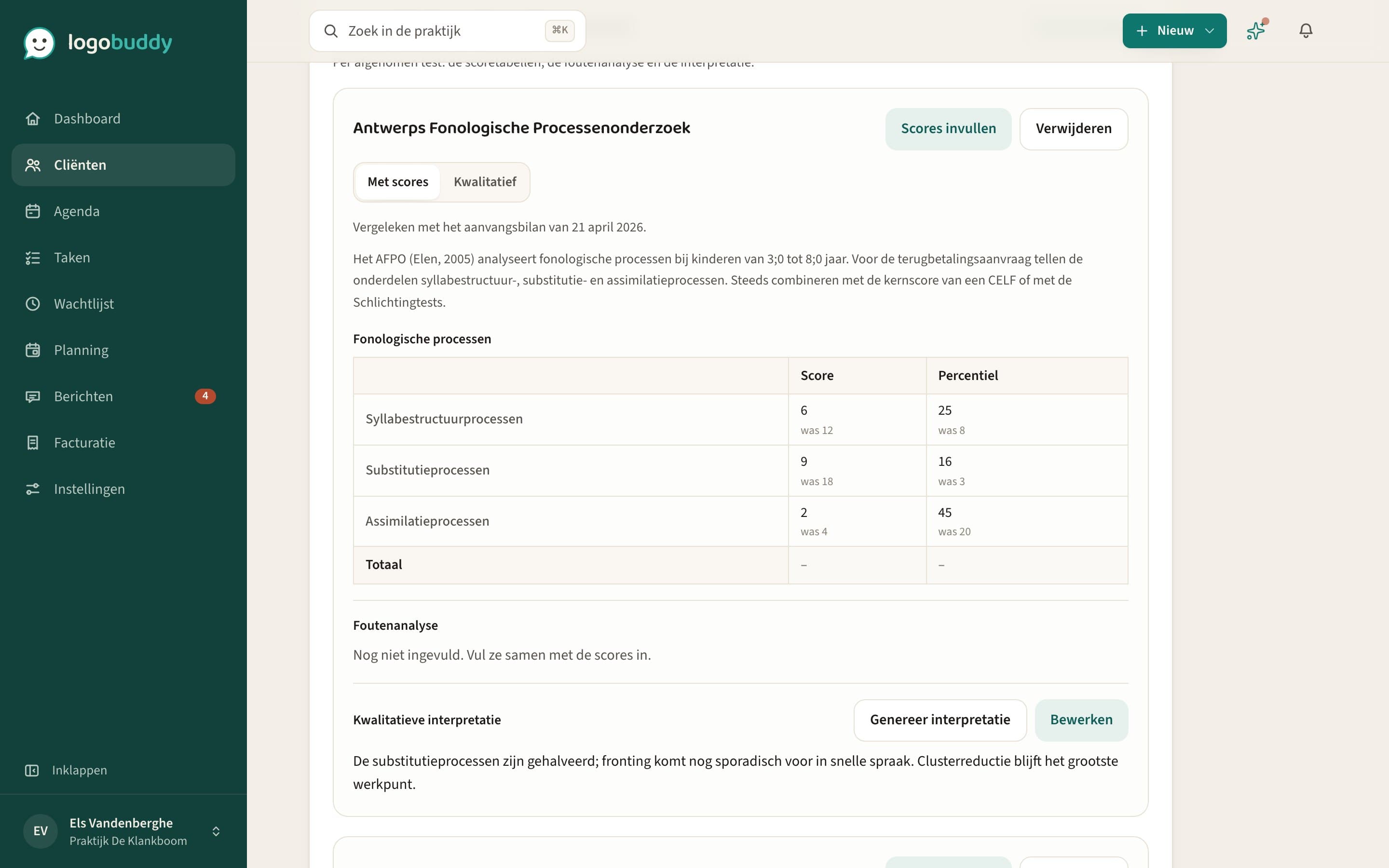The image size is (1389, 868).
Task: Switch to Met scores view
Action: coord(398,182)
